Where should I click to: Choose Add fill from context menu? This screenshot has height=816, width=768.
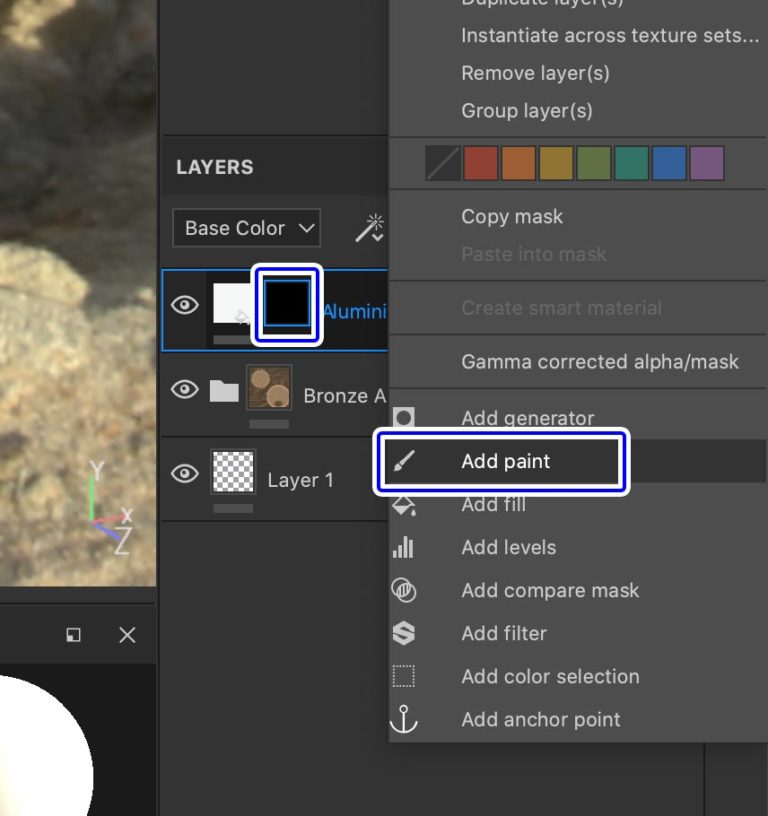(578, 504)
